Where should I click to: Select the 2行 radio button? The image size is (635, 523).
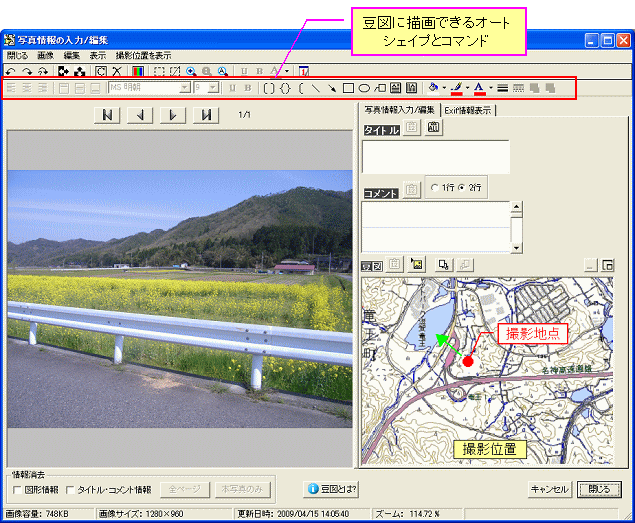(462, 188)
